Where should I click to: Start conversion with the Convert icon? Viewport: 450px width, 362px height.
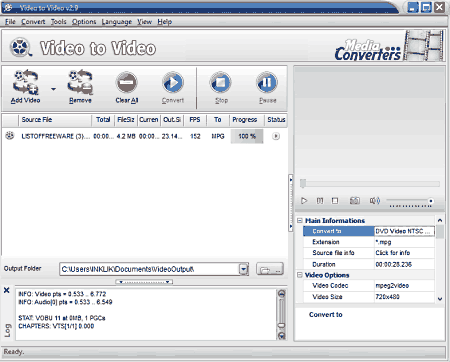(173, 82)
